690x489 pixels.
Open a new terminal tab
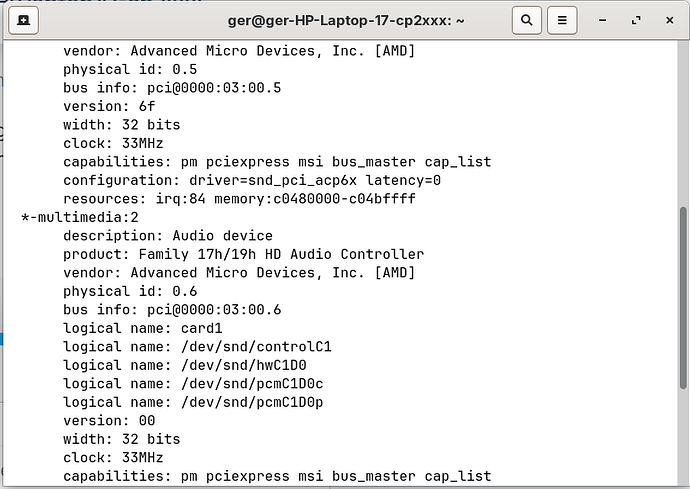[x=23, y=20]
